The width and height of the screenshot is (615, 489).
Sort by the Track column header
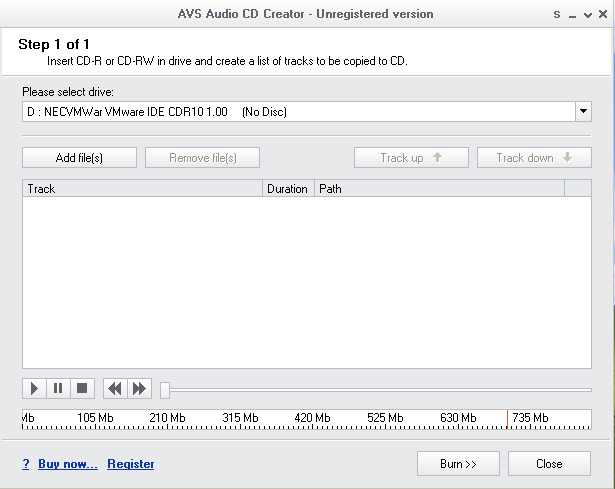[142, 189]
